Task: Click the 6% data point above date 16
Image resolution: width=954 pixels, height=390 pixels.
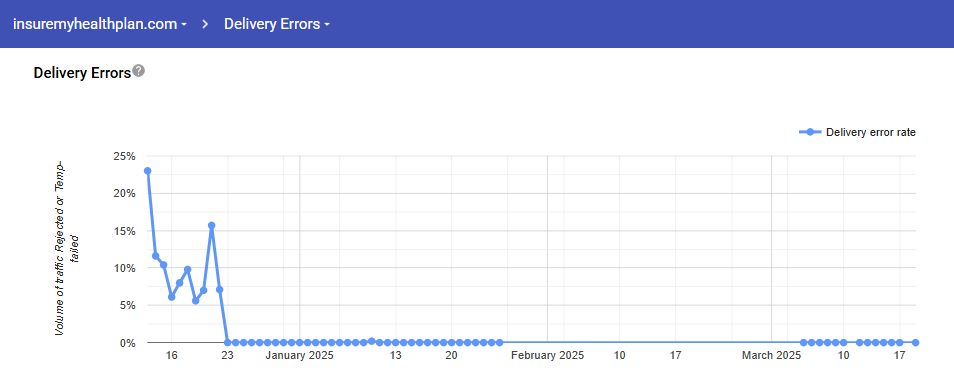Action: click(172, 297)
